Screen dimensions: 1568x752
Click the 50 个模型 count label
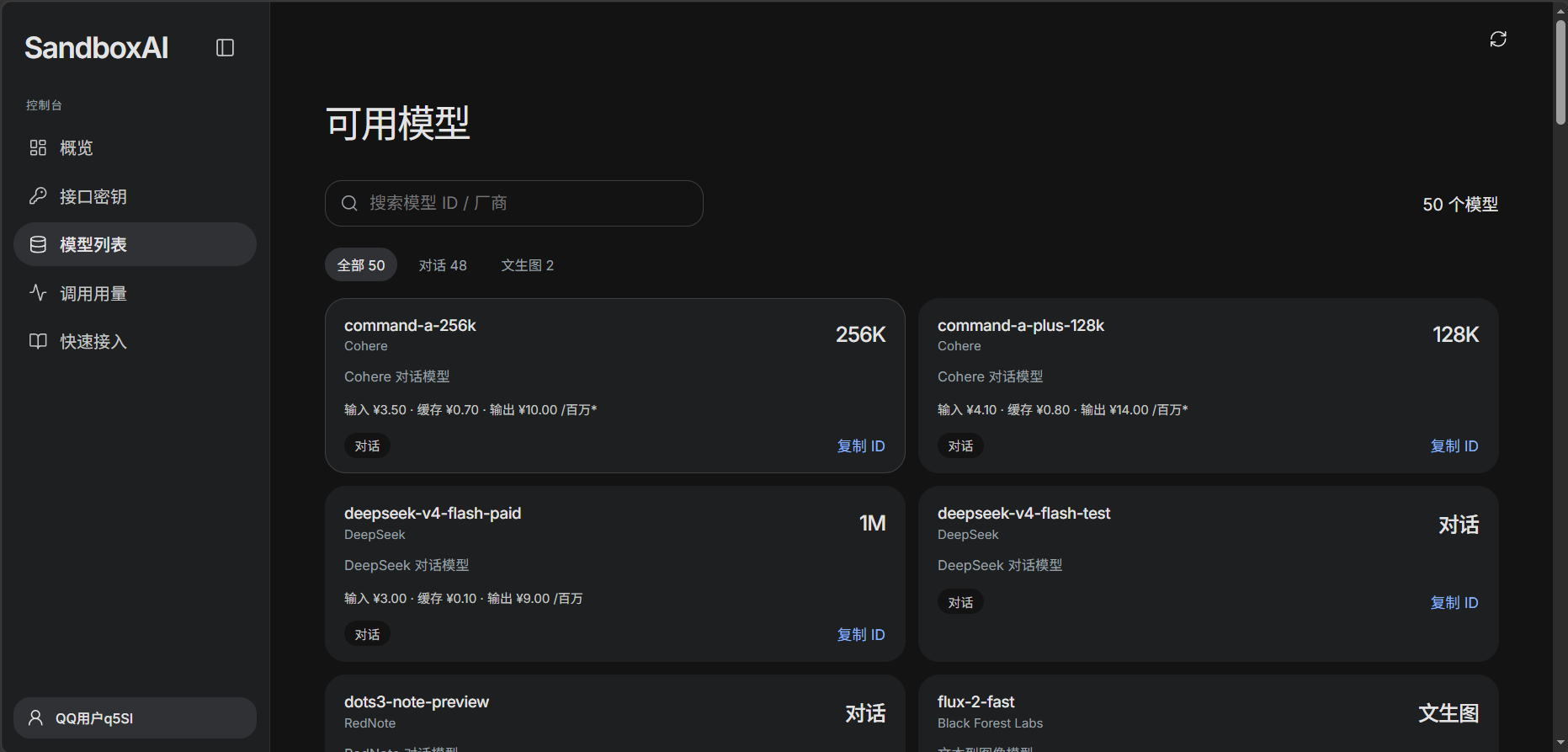[1460, 205]
